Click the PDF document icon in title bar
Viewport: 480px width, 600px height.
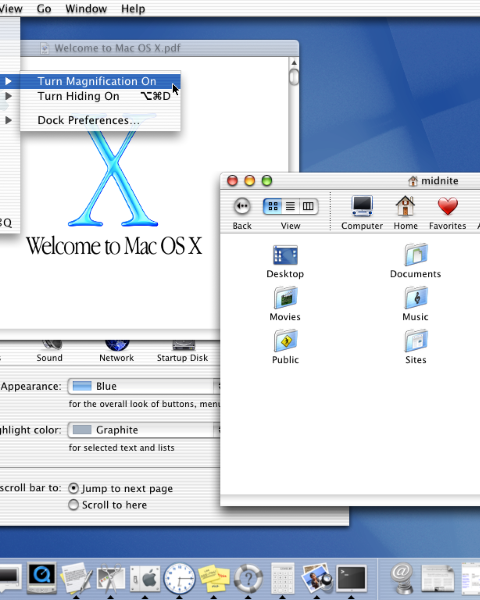pyautogui.click(x=45, y=48)
